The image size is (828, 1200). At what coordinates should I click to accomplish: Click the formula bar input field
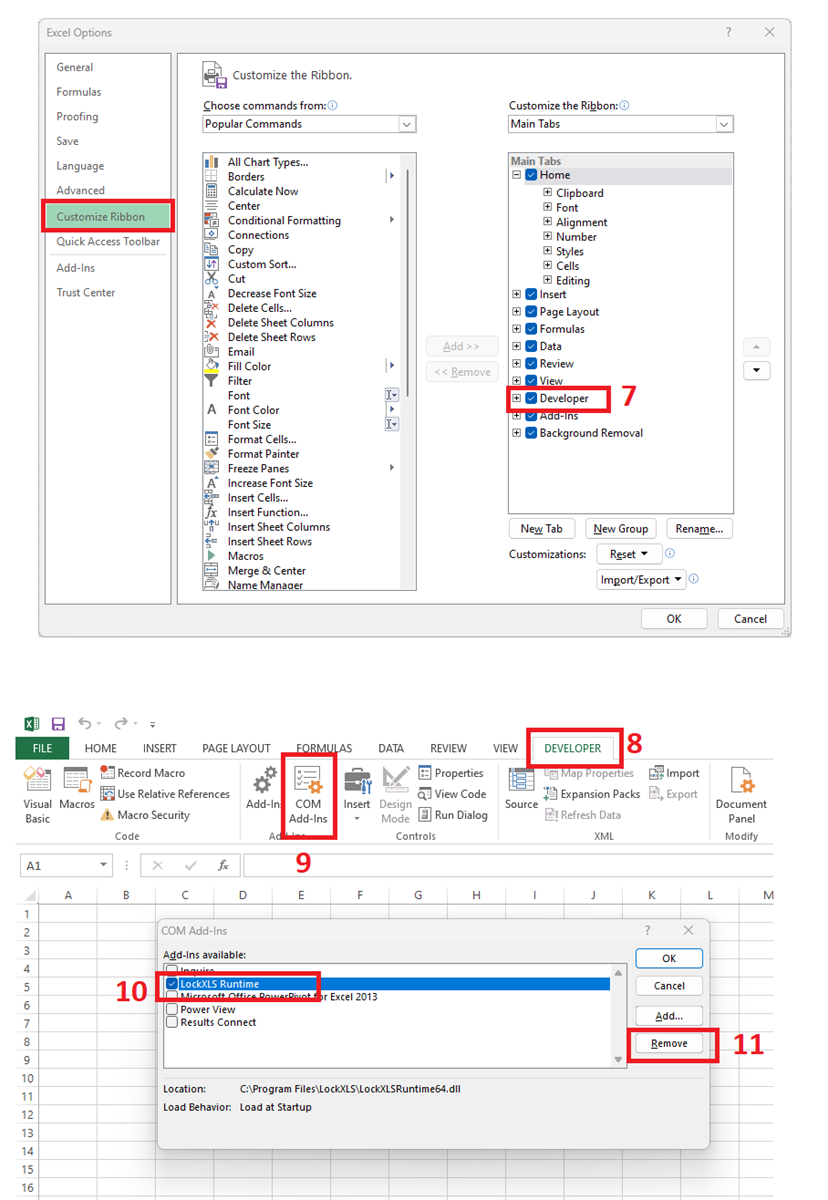(x=508, y=865)
